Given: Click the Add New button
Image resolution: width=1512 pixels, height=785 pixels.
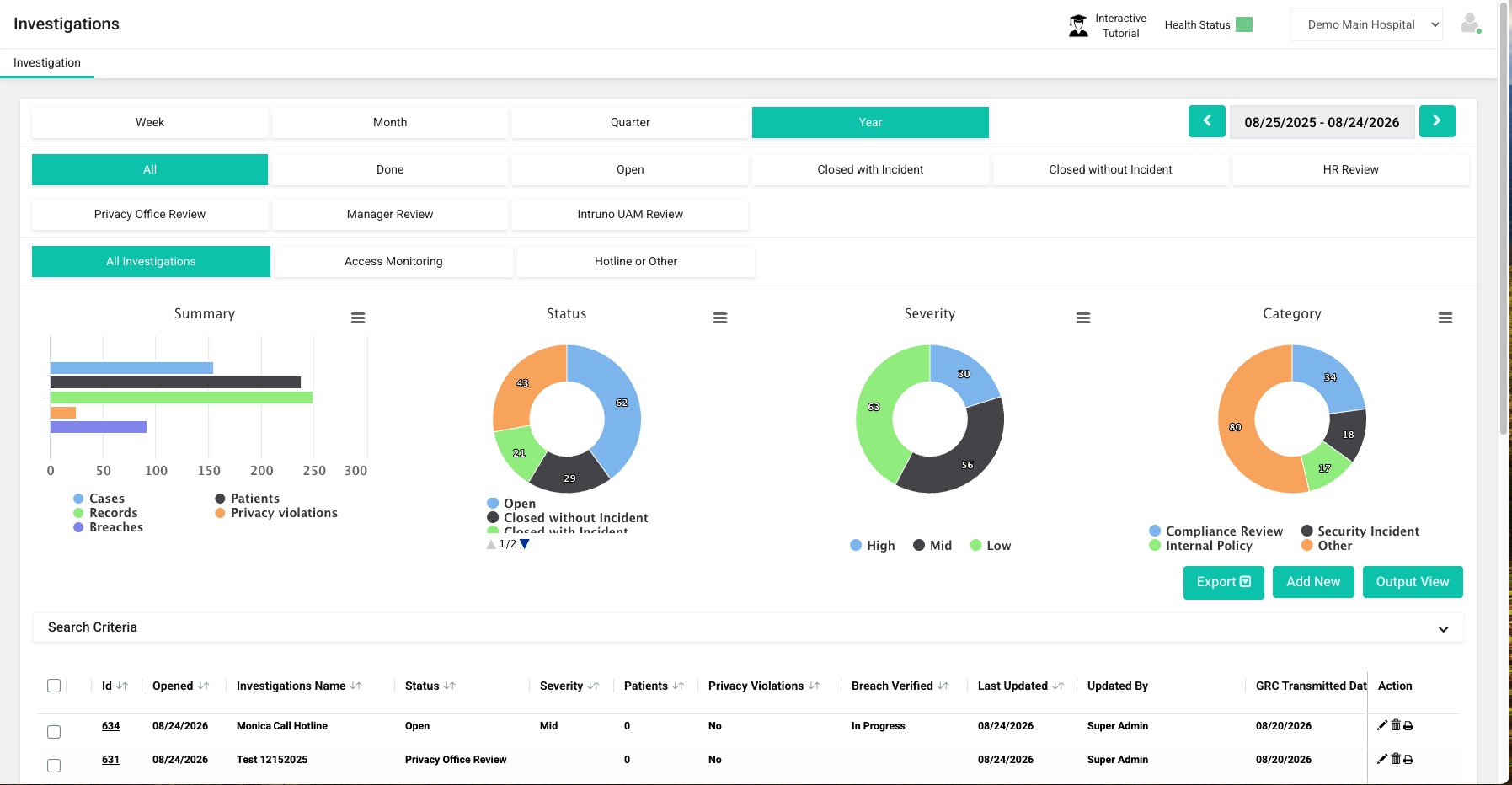Looking at the screenshot, I should [1313, 581].
